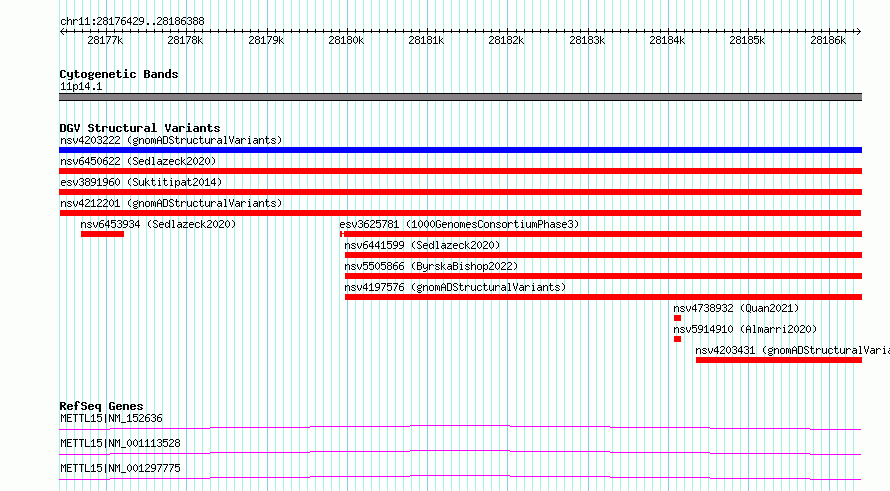Click the blue nsv4203222 variant bar
The height and width of the screenshot is (491, 890).
tap(460, 150)
